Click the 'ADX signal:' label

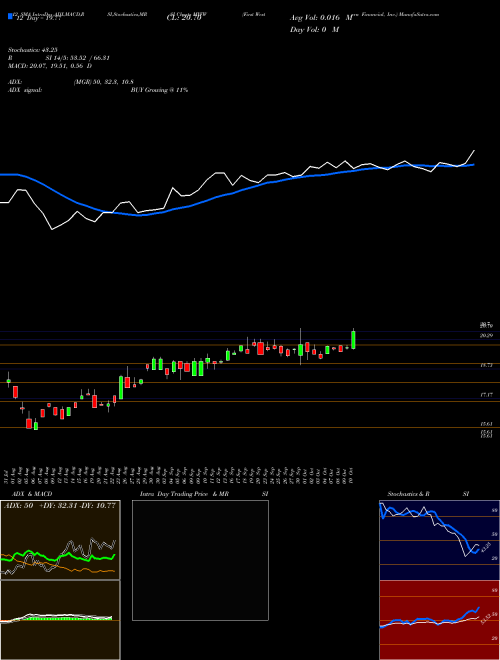(27, 90)
